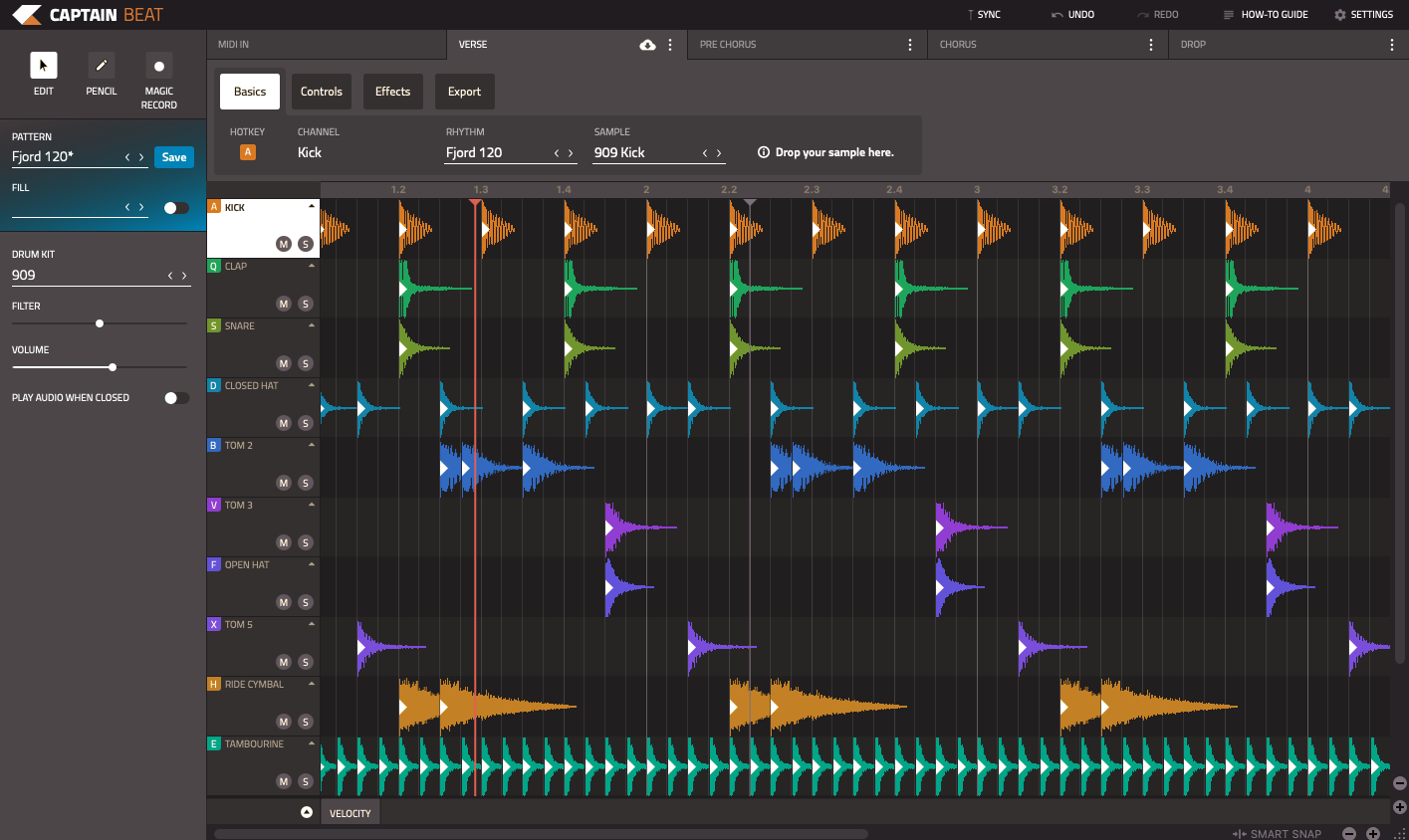Screen dimensions: 1409x840
Task: Click the orange A hotkey badge in Basics
Action: point(248,152)
